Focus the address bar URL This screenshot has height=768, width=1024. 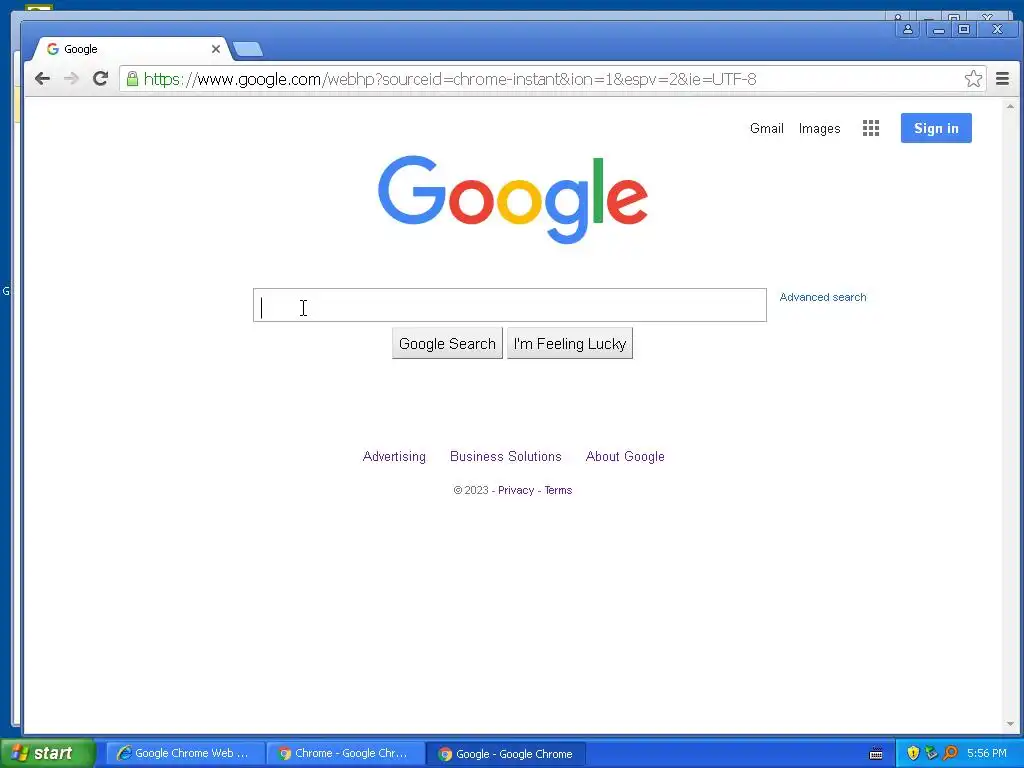pos(450,79)
